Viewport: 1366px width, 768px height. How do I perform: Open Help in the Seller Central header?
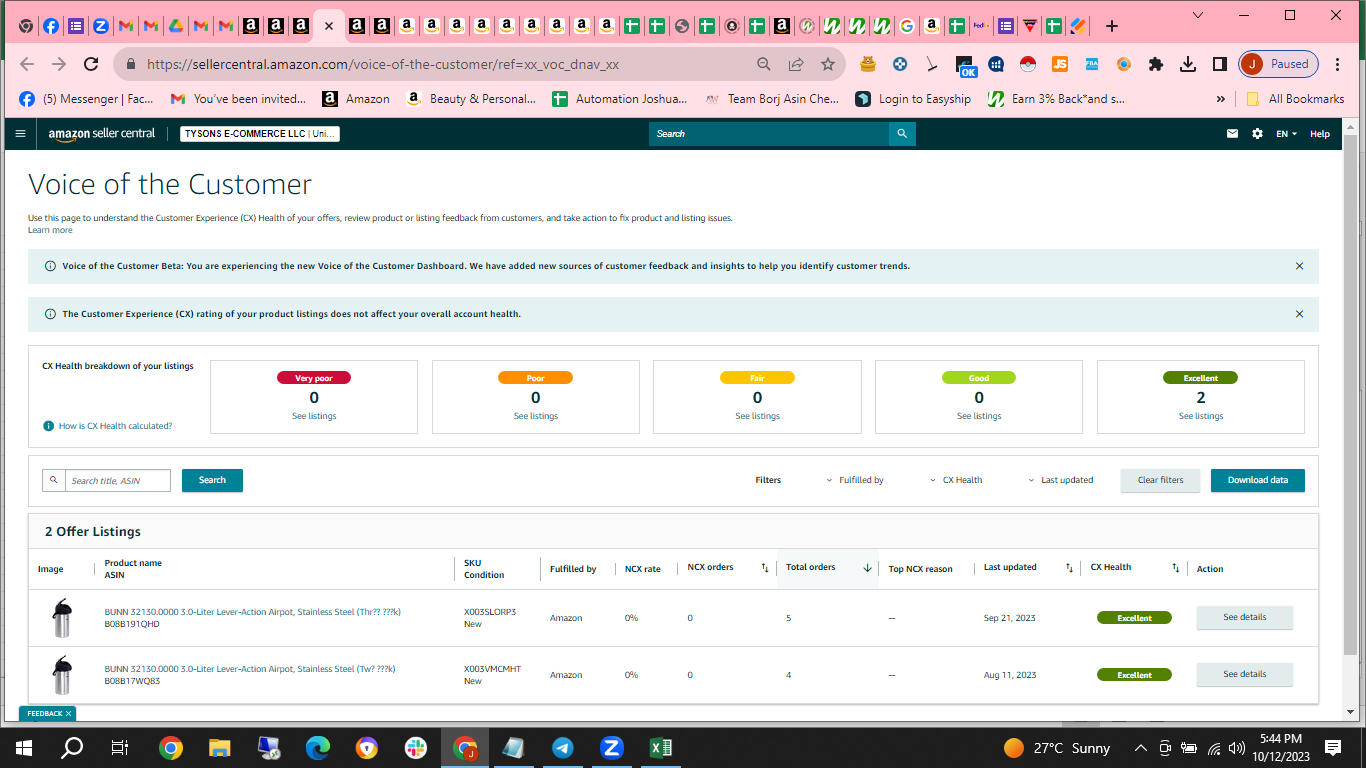(1320, 133)
